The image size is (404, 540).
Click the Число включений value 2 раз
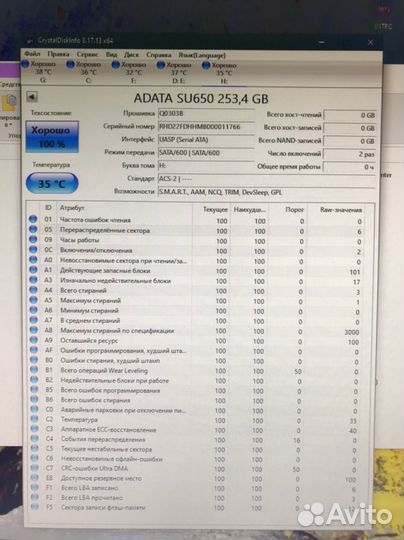tap(350, 154)
